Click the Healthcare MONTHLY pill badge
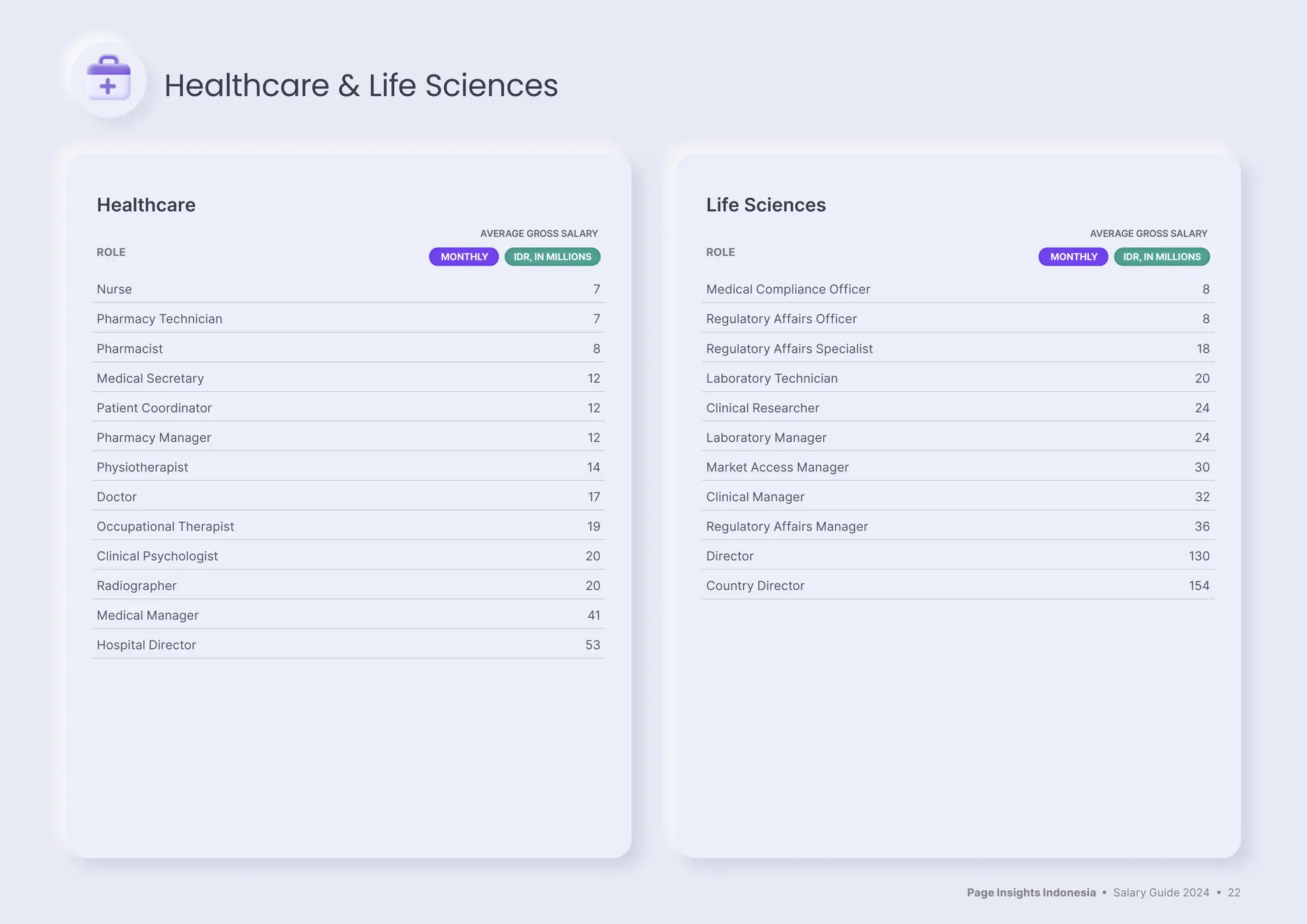 click(x=463, y=257)
